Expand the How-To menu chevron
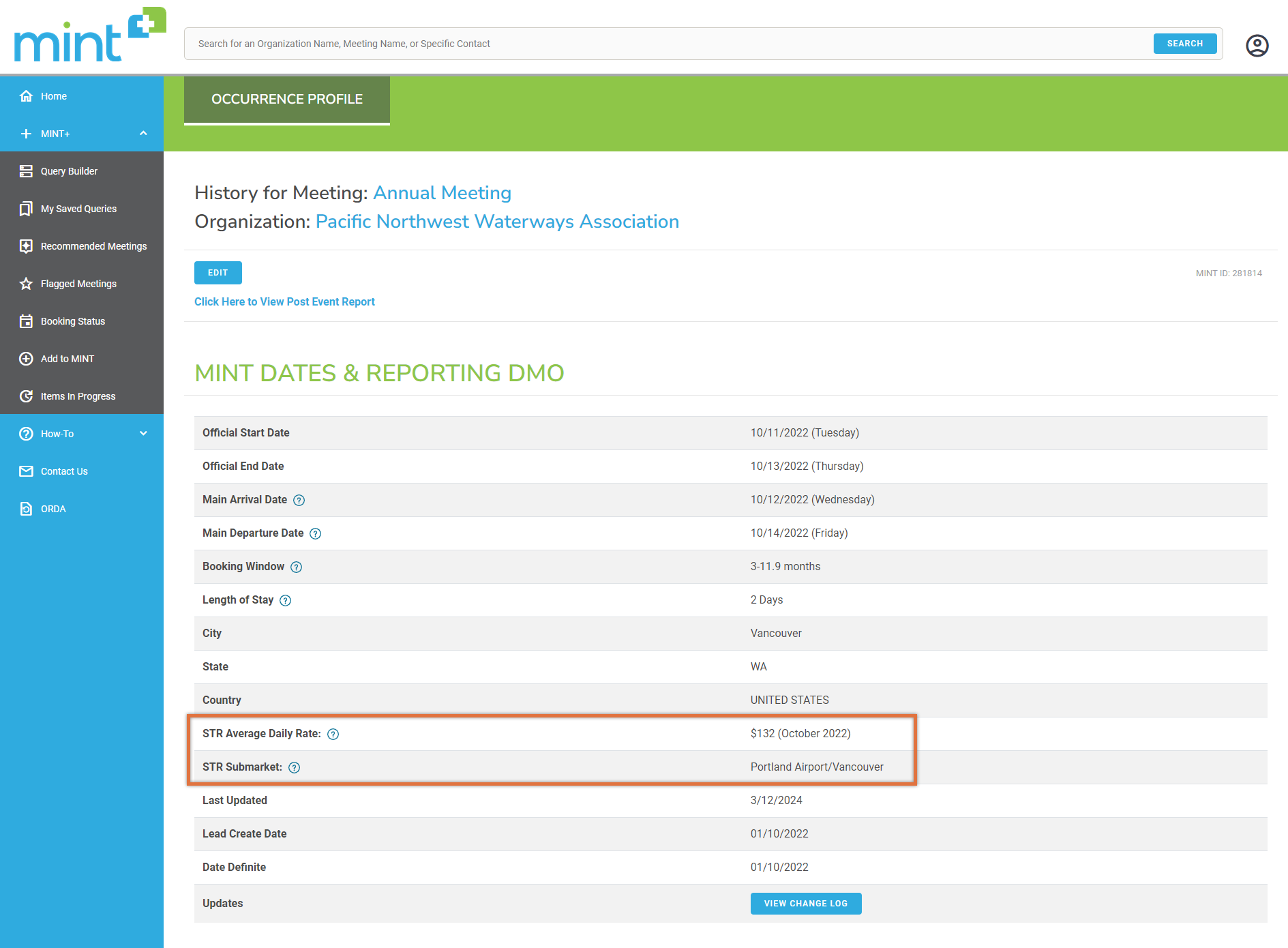Screen dimensions: 1288x948 pos(143,433)
